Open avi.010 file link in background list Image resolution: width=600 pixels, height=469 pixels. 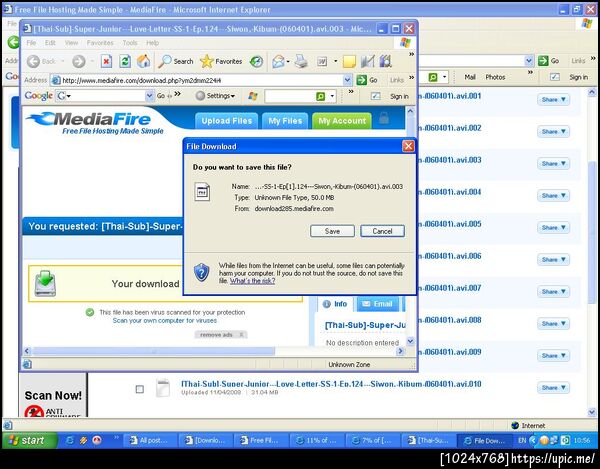(331, 384)
